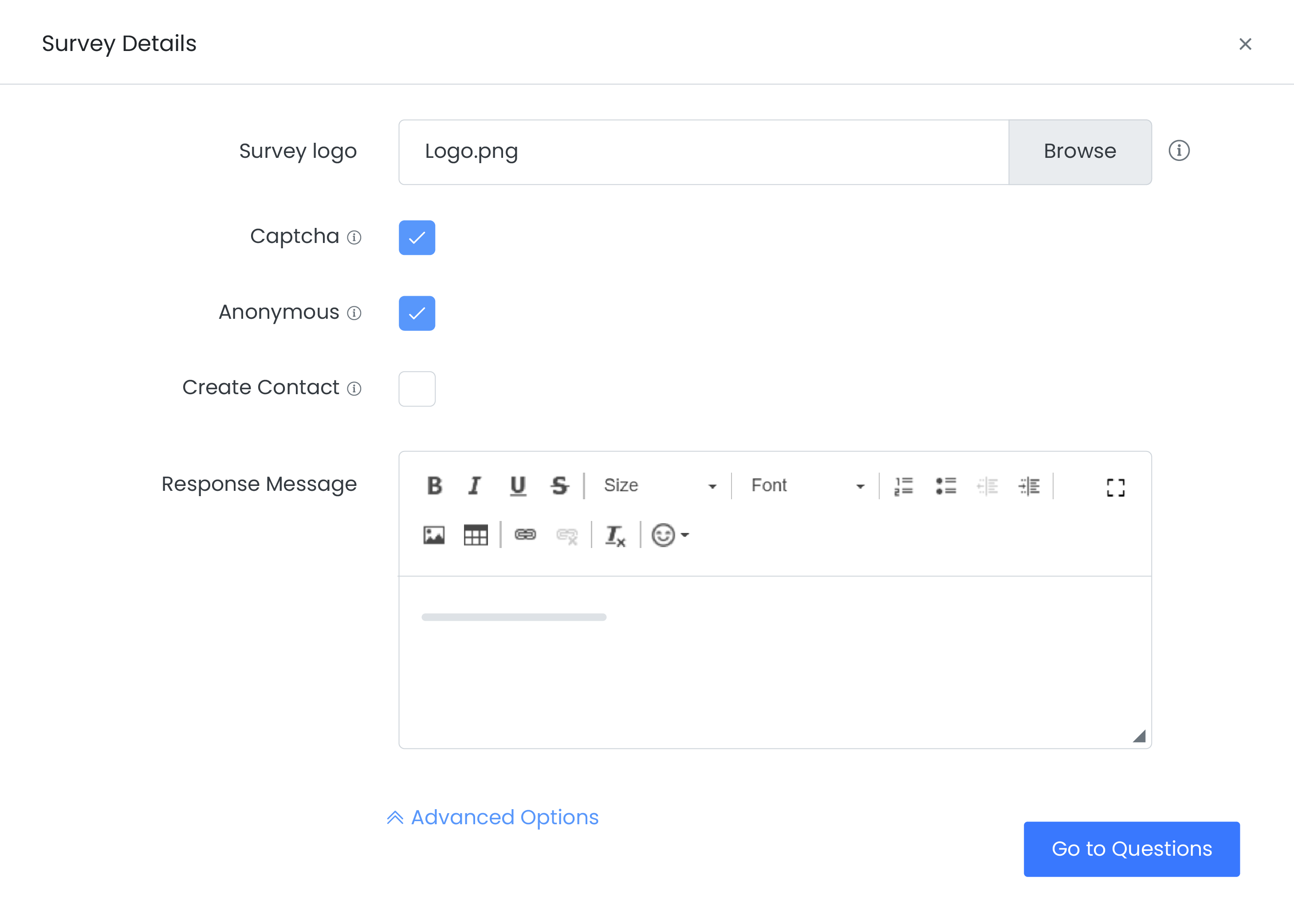Insert a table in the editor

click(x=476, y=535)
